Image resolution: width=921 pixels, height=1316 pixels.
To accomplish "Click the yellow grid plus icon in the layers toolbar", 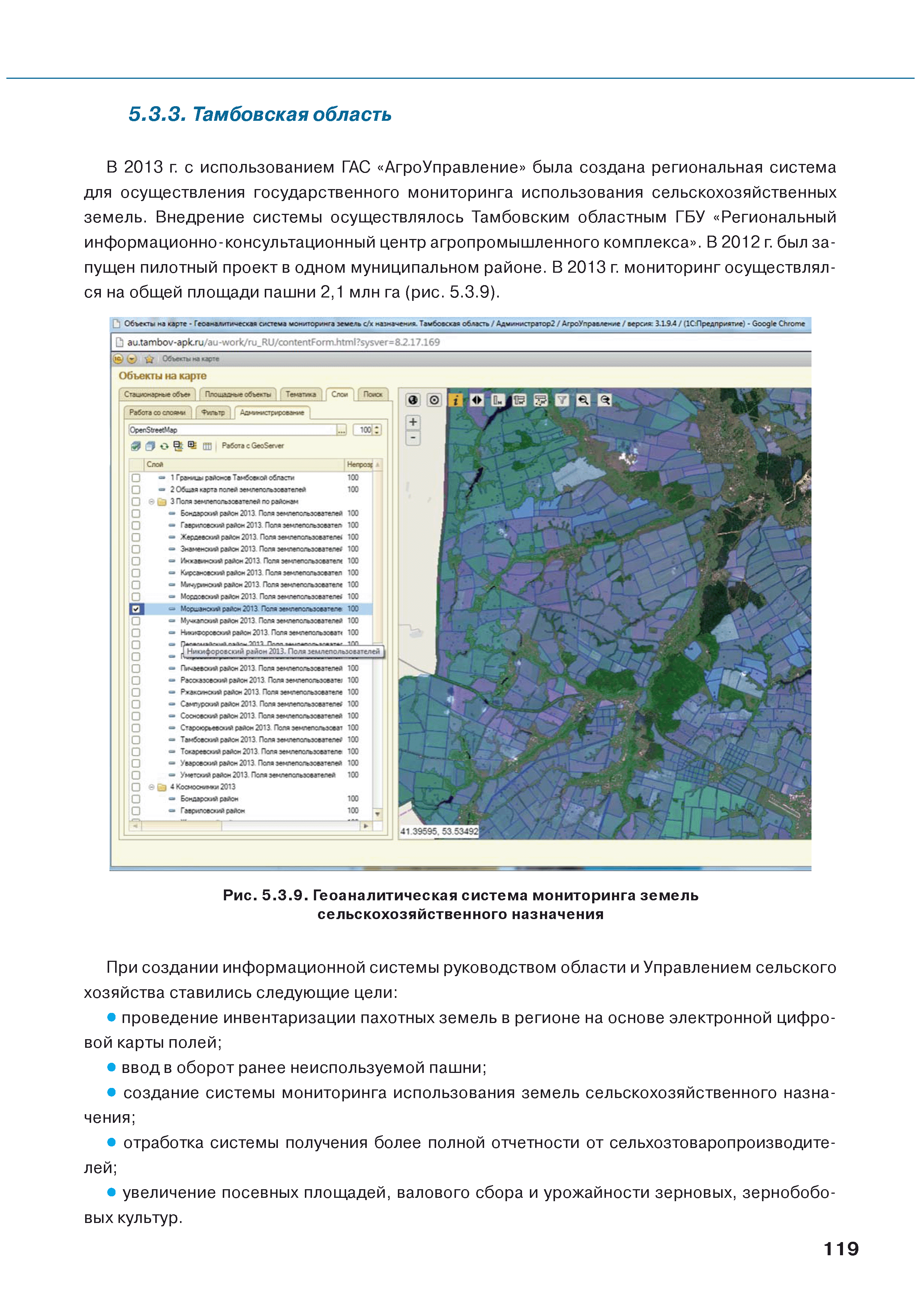I will click(192, 445).
